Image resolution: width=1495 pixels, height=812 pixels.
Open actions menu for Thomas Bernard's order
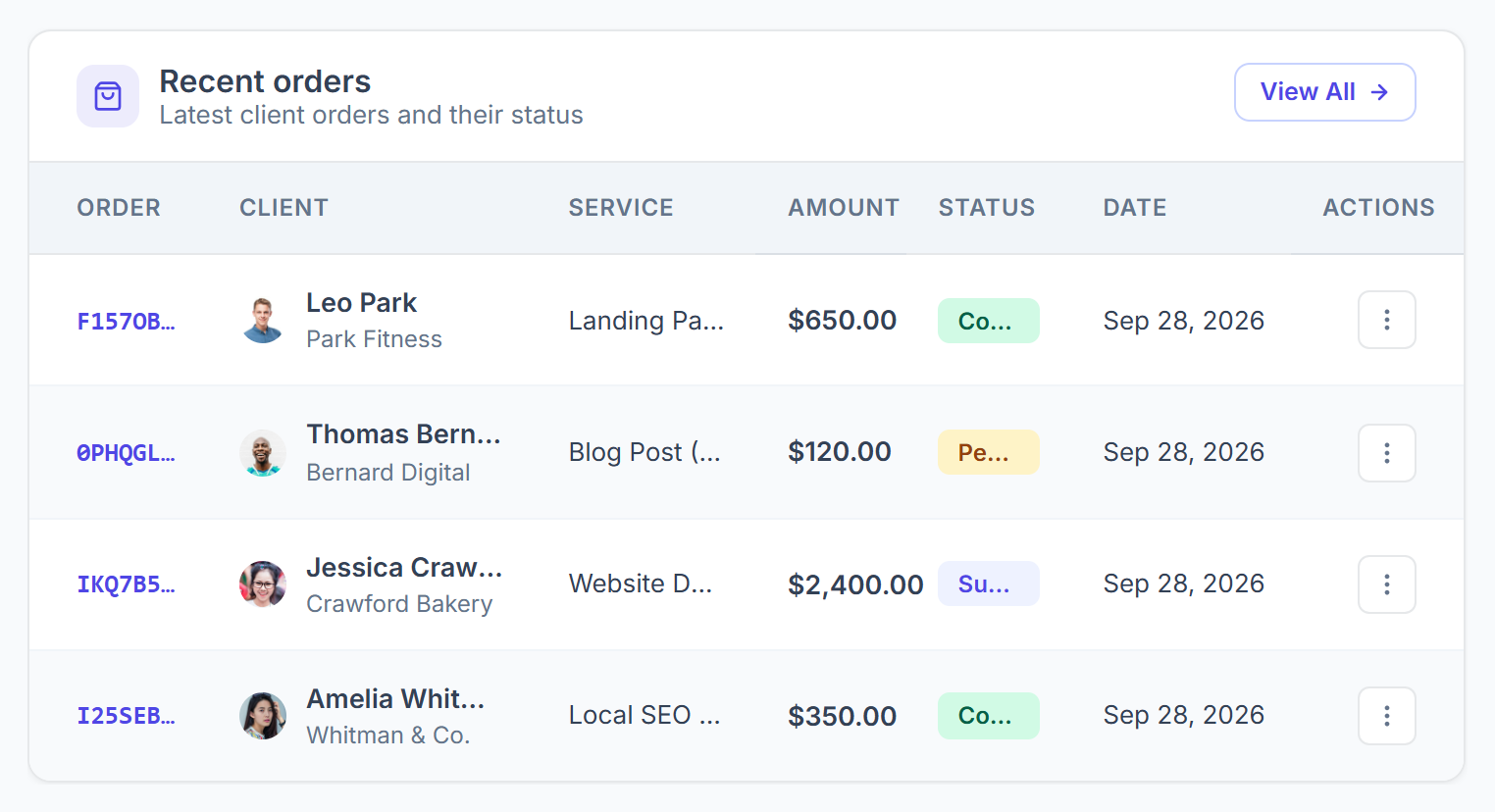click(1386, 453)
